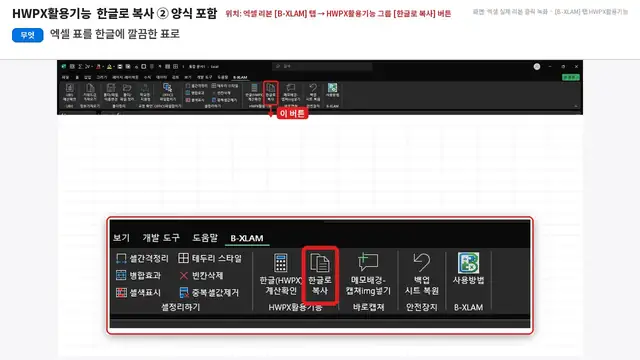Viewport: 640px width, 360px height.
Task: Open 개발 도구 tab in the small Excel window
Action: tap(204, 77)
